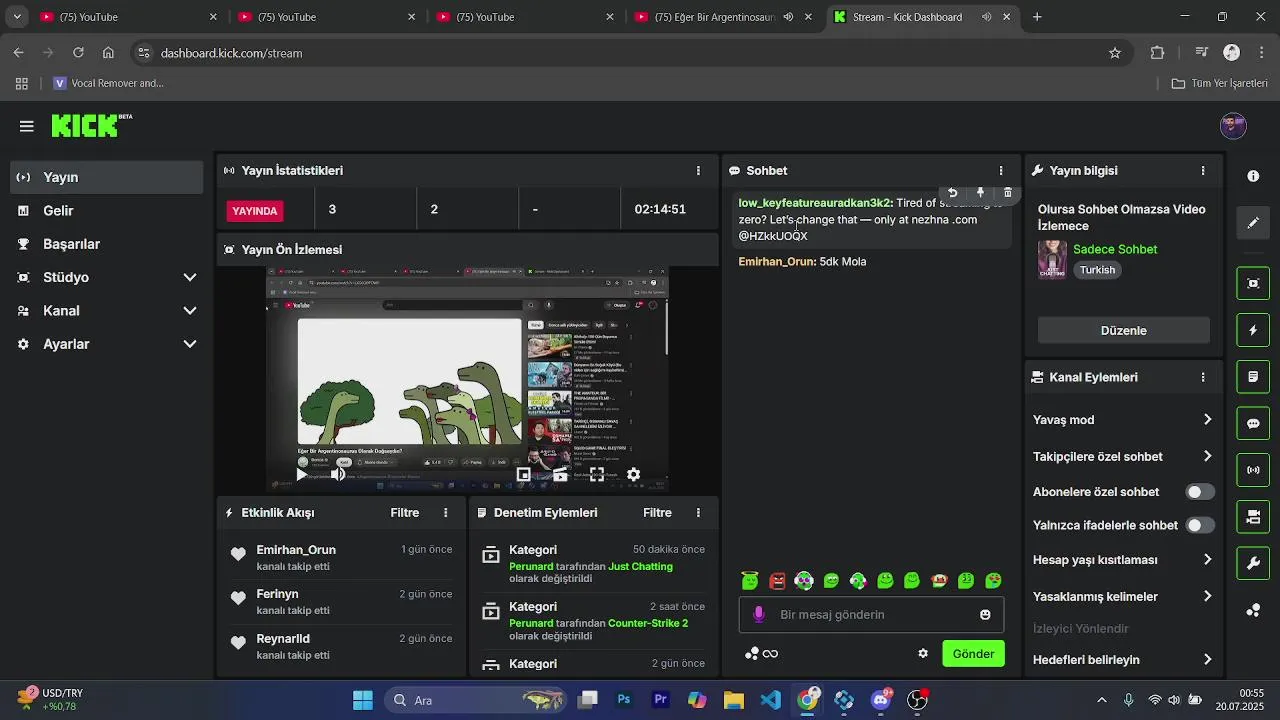Click the video camera icon in the right sidebar
Image resolution: width=1280 pixels, height=720 pixels.
coord(1253,517)
